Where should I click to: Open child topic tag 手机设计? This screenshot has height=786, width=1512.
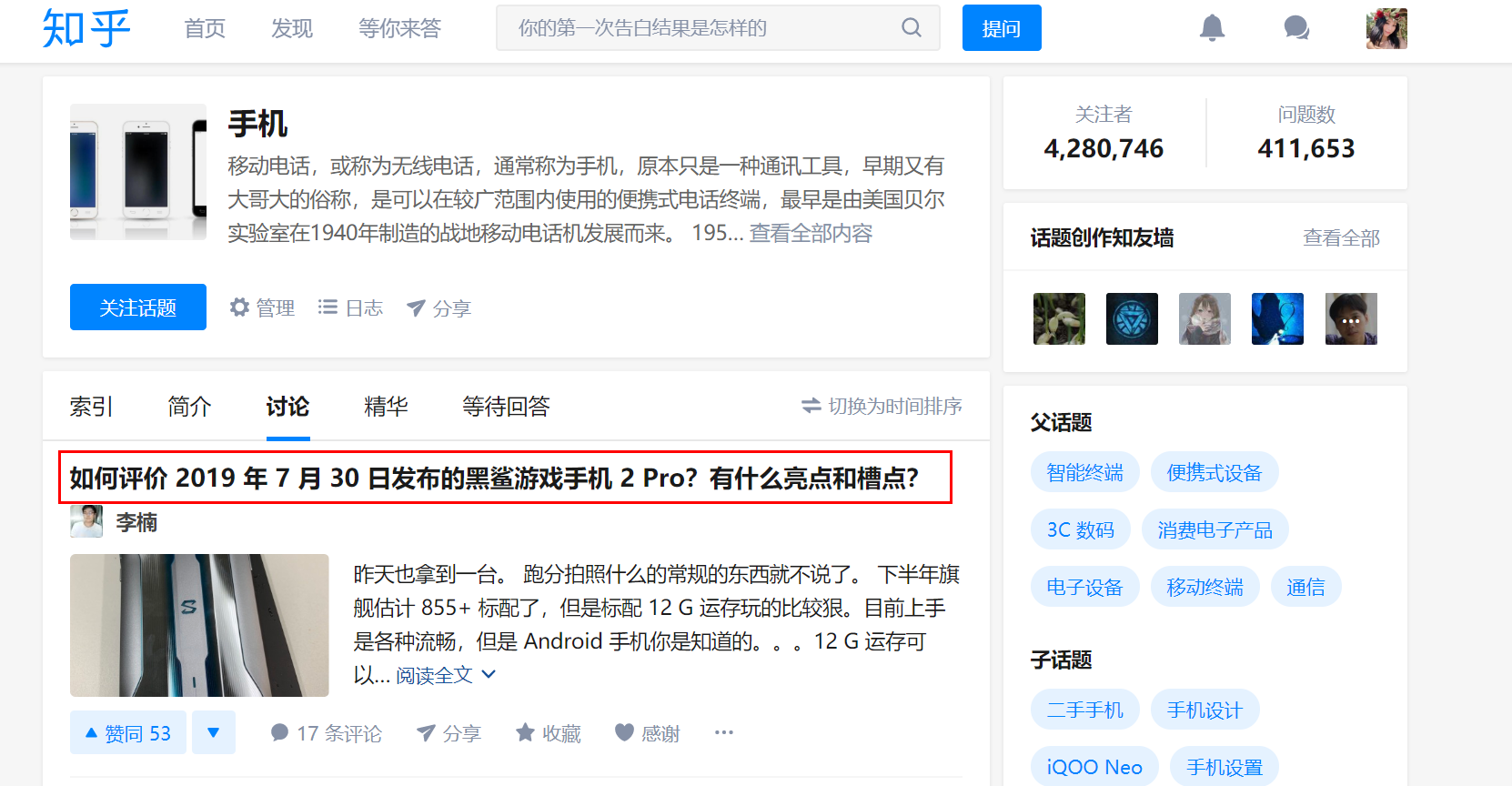coord(1205,710)
